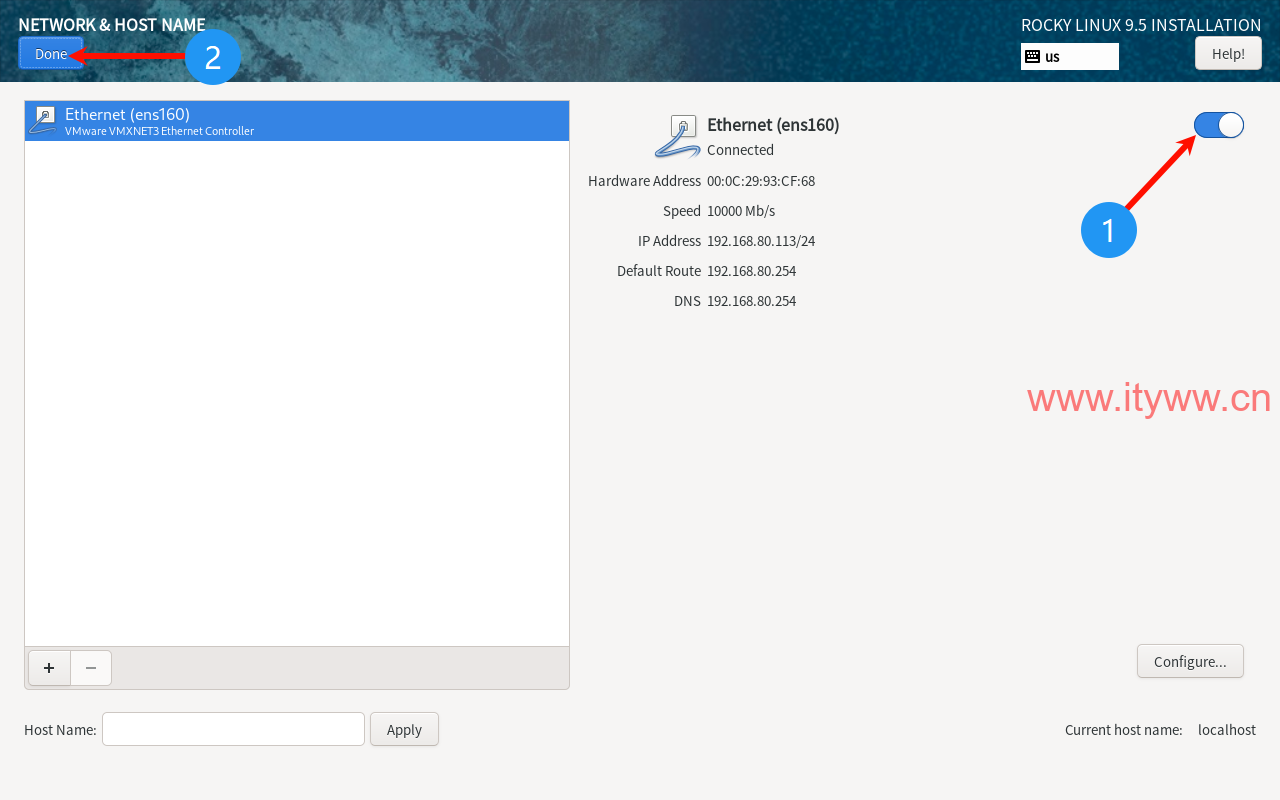Open the Help! button

point(1228,54)
